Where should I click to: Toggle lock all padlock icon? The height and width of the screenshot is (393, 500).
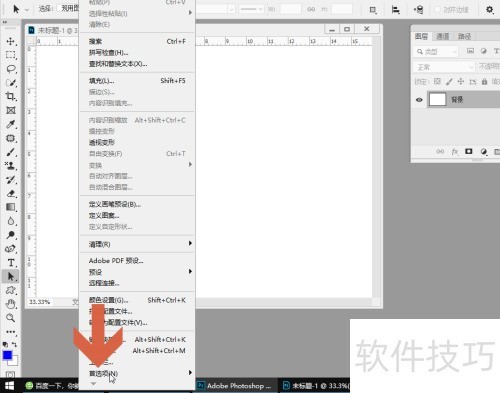[x=484, y=81]
